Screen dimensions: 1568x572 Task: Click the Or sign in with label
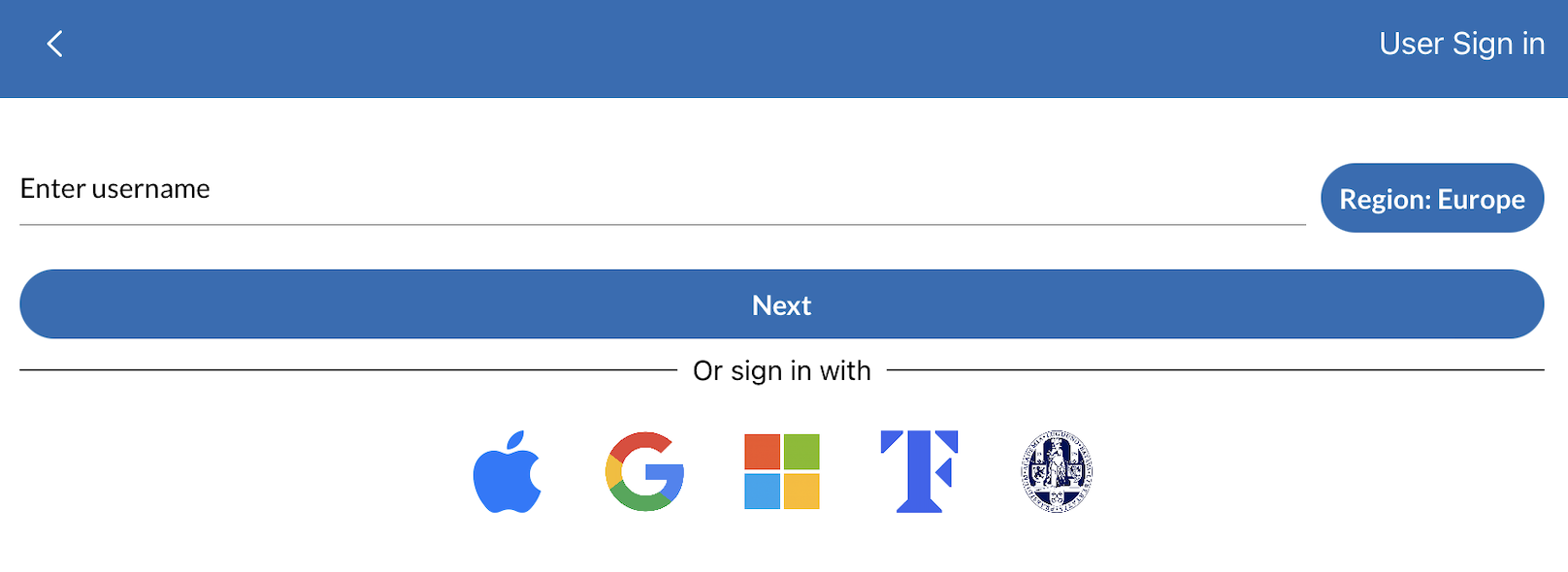point(782,370)
